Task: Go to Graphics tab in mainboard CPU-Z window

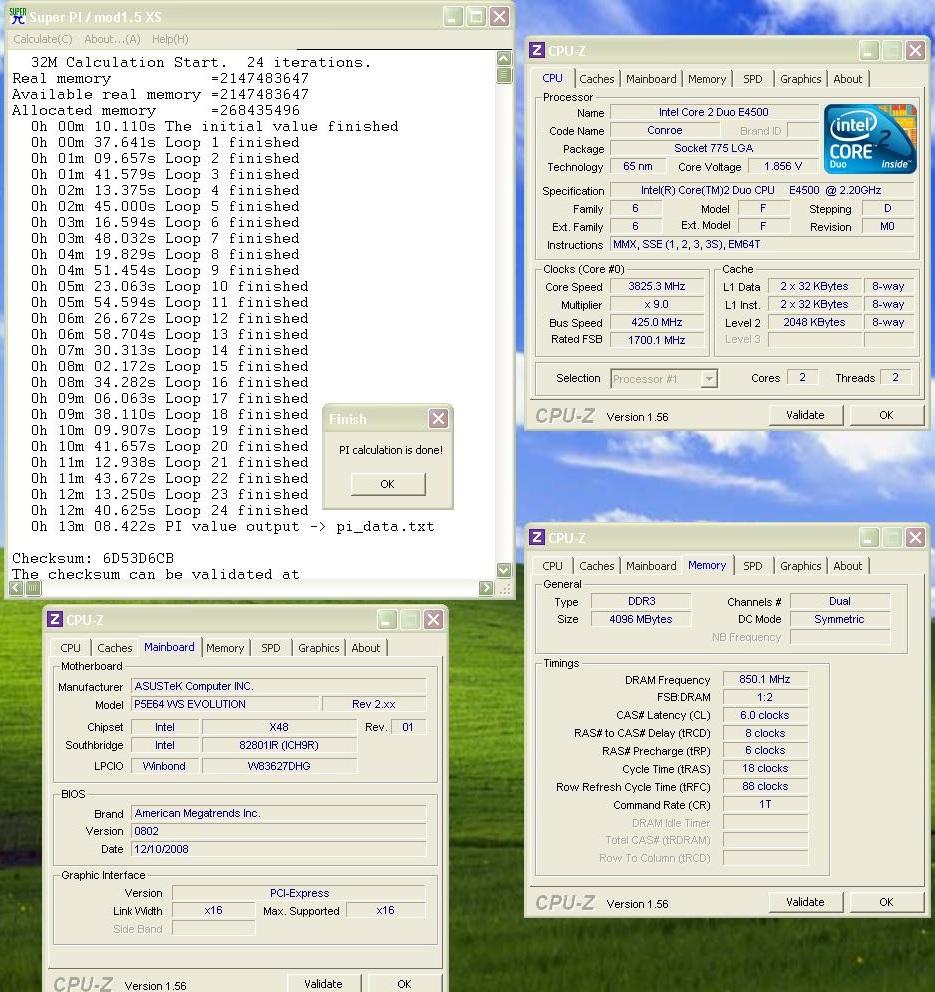Action: click(x=318, y=648)
